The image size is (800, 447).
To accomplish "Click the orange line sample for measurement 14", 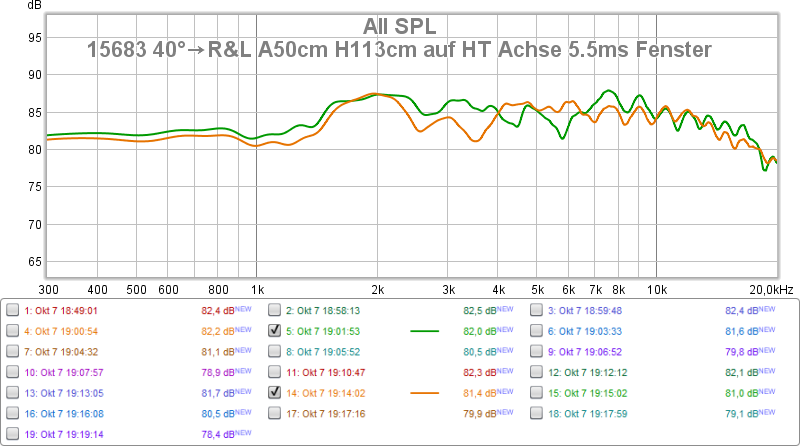I will [x=425, y=393].
